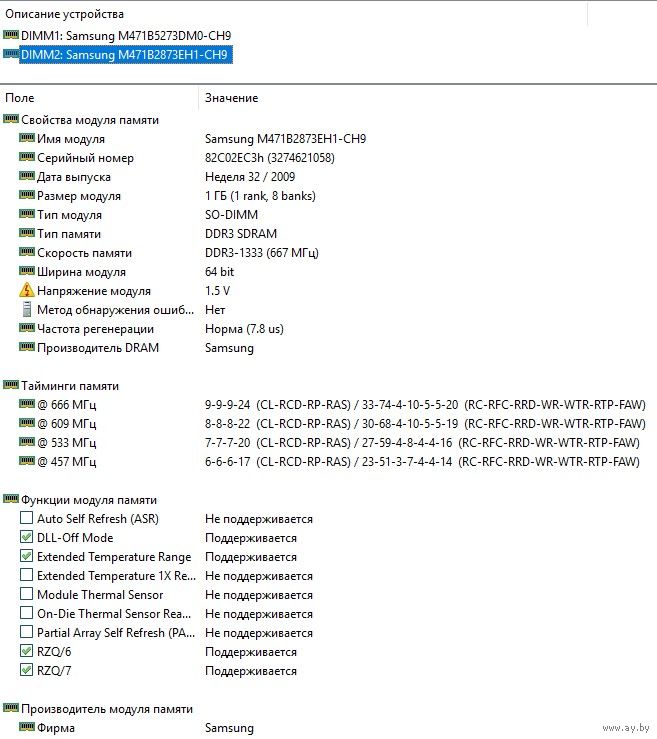Click the icon next to 'Дата выпуска'
The image size is (657, 739).
[27, 175]
